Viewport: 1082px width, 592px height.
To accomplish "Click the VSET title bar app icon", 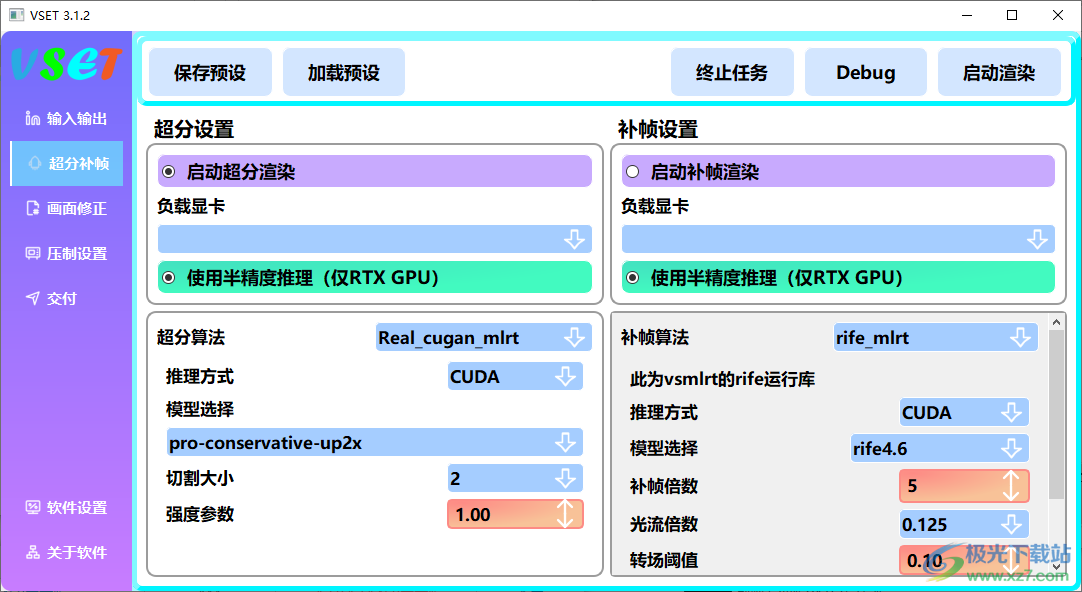I will (x=16, y=15).
